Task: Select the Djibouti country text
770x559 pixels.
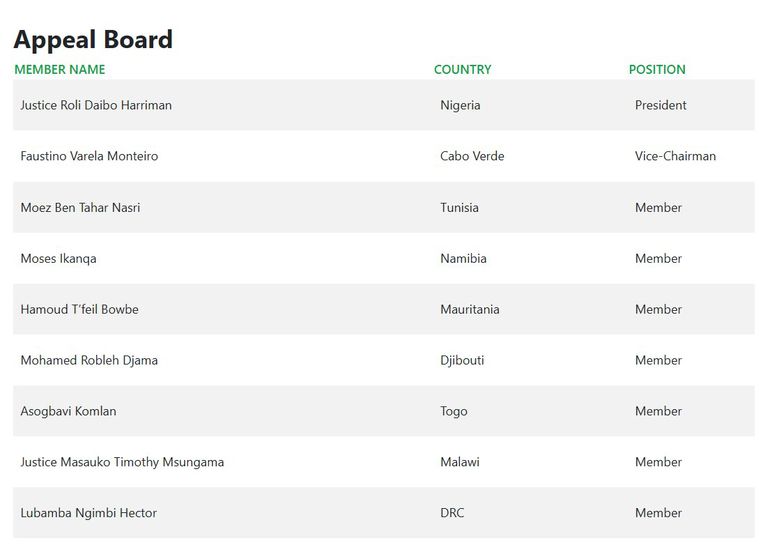Action: tap(462, 361)
